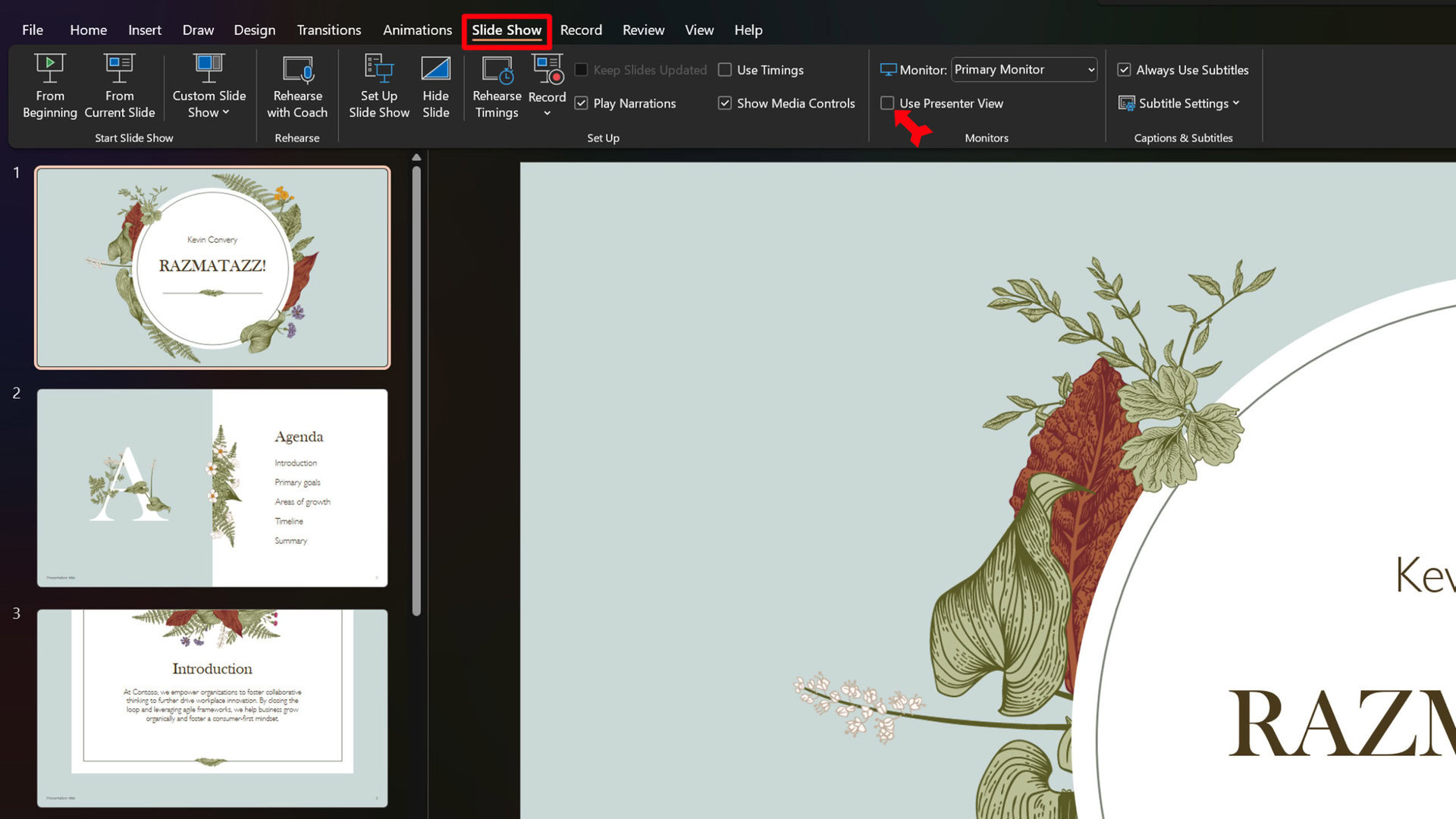Switch to the Transitions tab
1456x819 pixels.
[x=328, y=30]
